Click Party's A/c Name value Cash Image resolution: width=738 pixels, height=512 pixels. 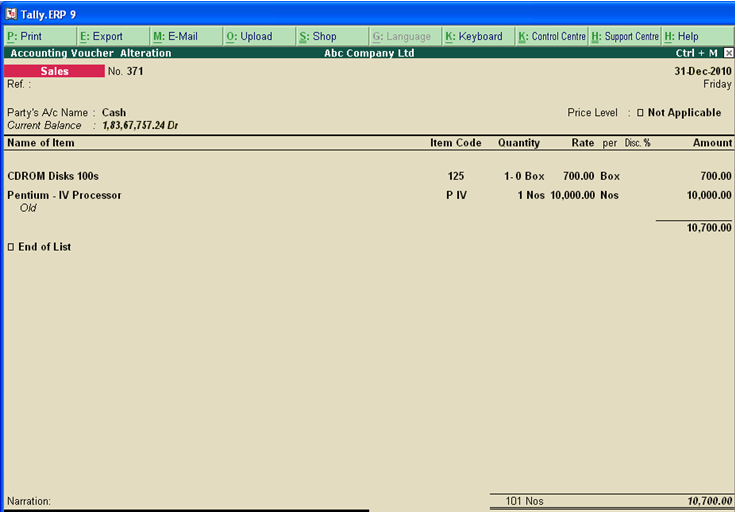click(x=114, y=112)
